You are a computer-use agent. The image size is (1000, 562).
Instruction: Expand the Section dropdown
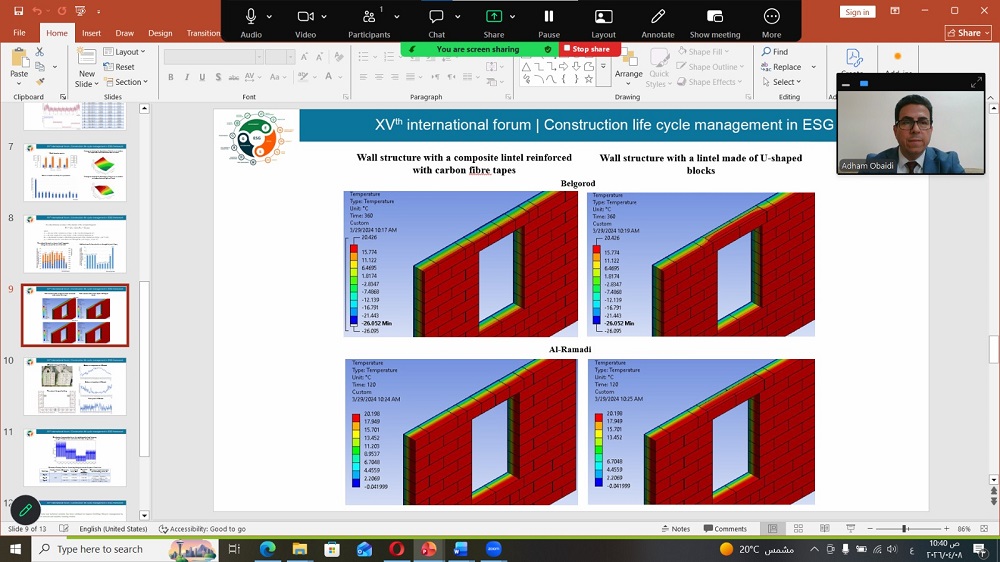point(128,82)
